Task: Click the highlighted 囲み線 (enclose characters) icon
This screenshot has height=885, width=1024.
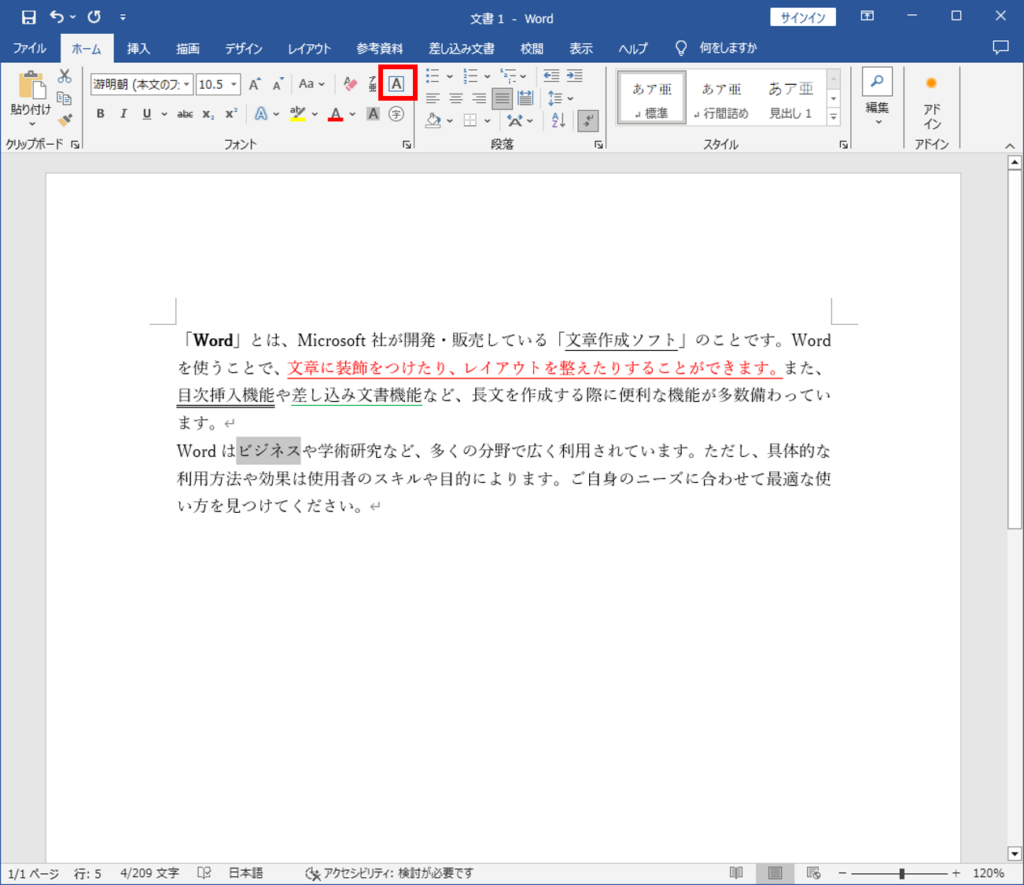Action: (x=396, y=84)
